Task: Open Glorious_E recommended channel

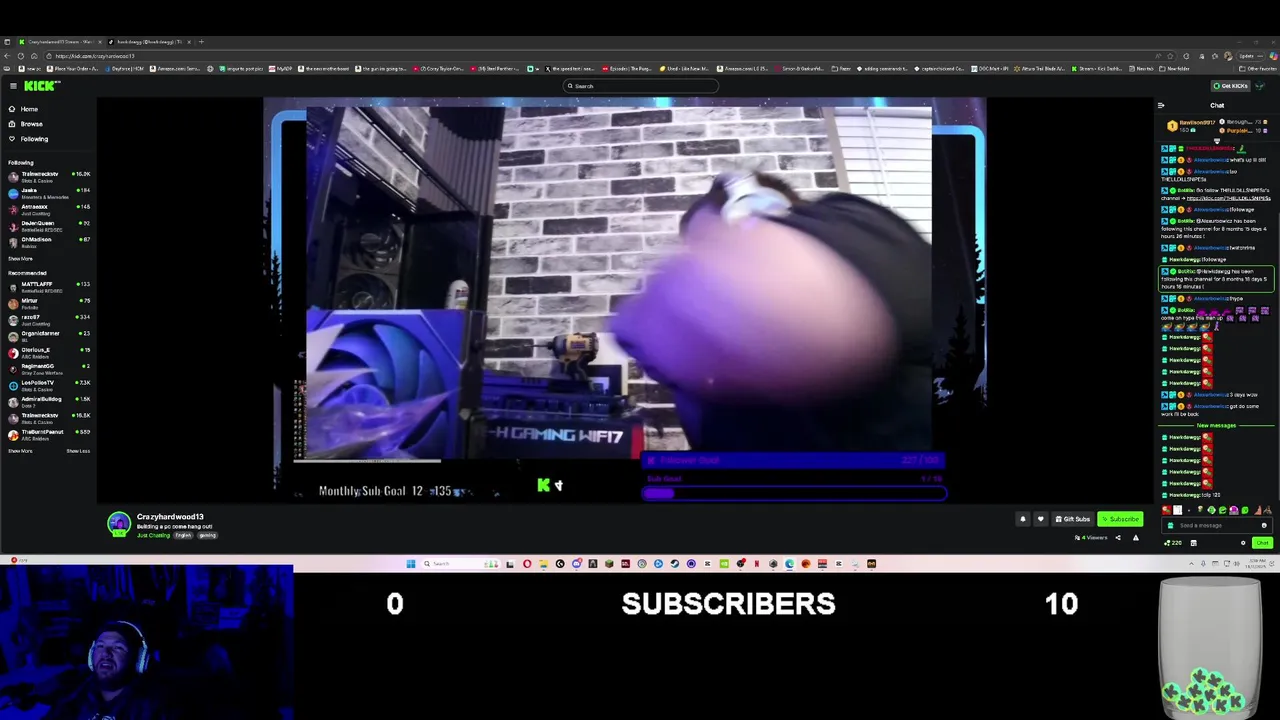Action: click(48, 352)
